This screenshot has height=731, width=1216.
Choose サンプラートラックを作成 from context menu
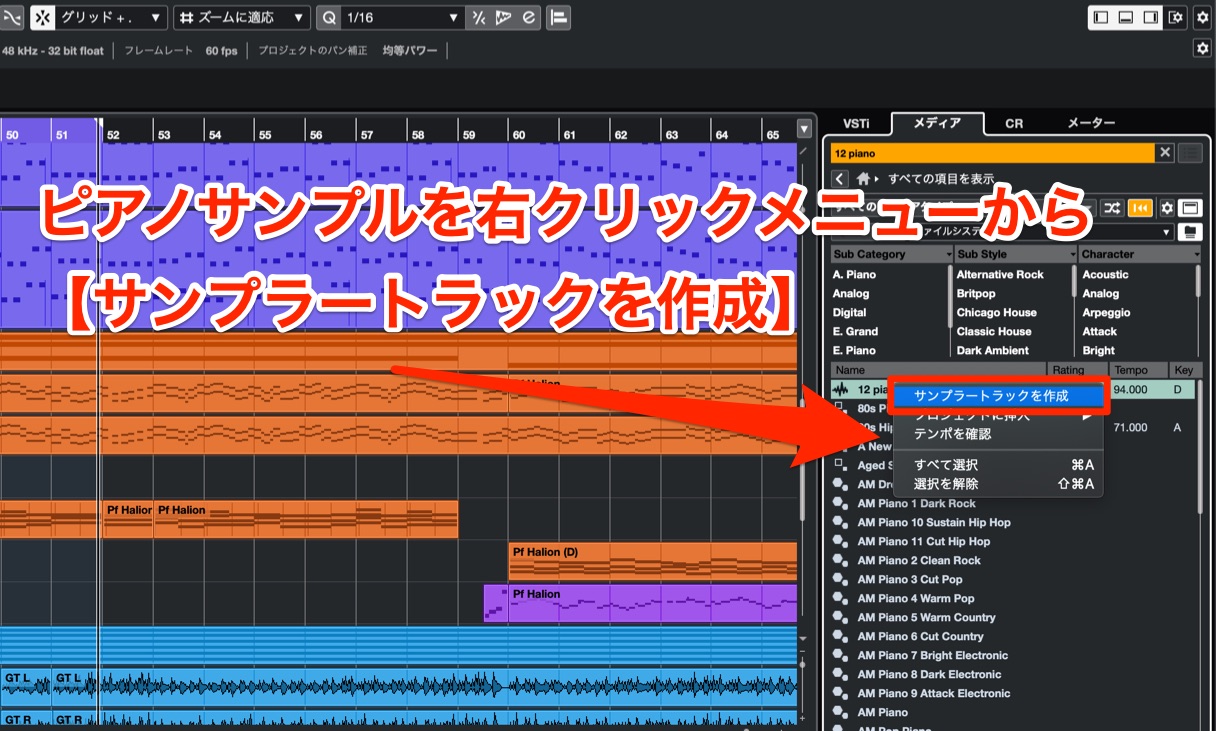click(998, 396)
